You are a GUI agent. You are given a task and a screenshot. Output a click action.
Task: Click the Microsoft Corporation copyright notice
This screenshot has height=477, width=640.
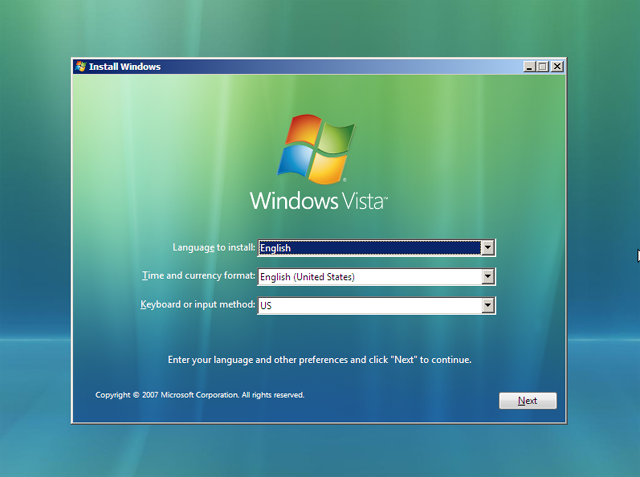[199, 395]
